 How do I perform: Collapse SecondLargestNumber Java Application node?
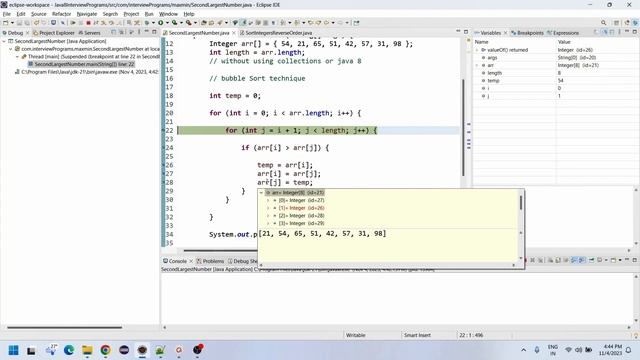click(4, 41)
